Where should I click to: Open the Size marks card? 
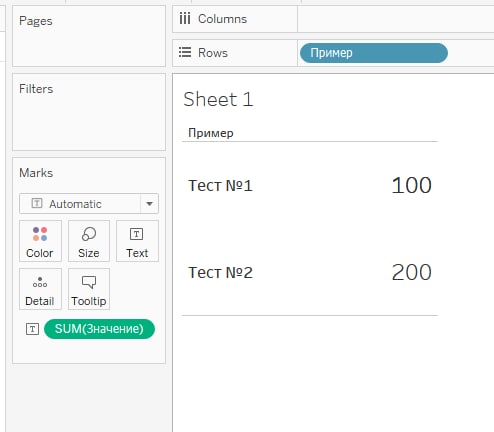(89, 241)
